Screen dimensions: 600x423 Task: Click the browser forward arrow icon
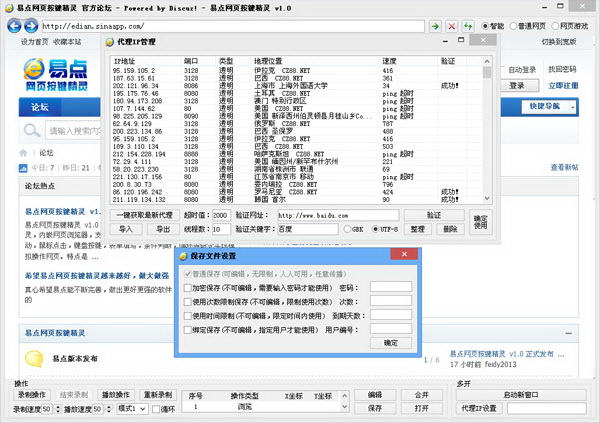[x=31, y=26]
